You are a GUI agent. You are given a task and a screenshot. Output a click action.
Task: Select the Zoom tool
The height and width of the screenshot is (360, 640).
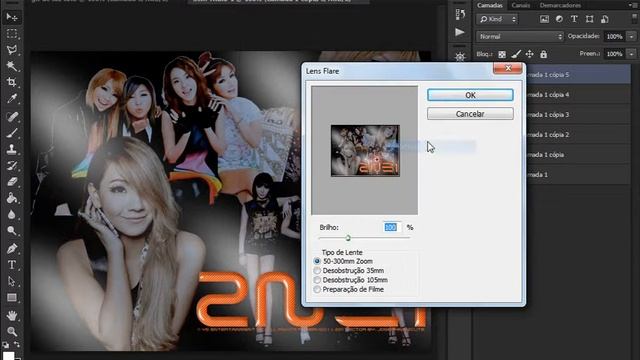[x=12, y=331]
